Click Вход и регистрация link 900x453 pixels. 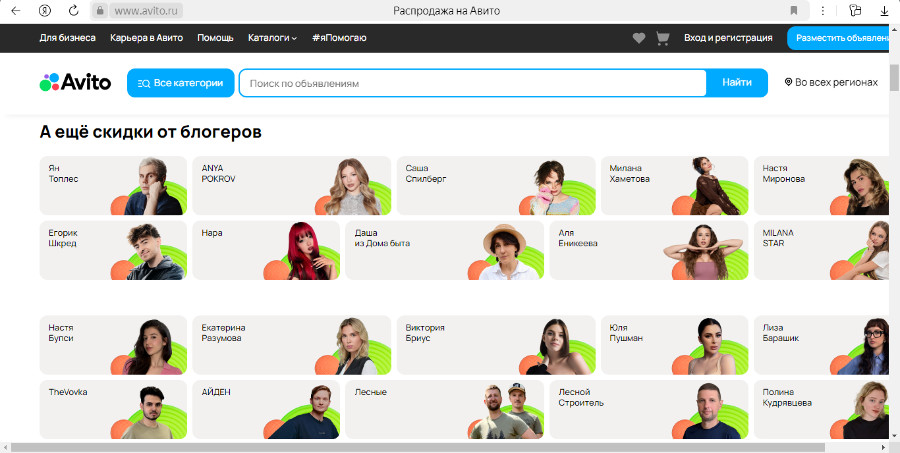click(x=728, y=38)
